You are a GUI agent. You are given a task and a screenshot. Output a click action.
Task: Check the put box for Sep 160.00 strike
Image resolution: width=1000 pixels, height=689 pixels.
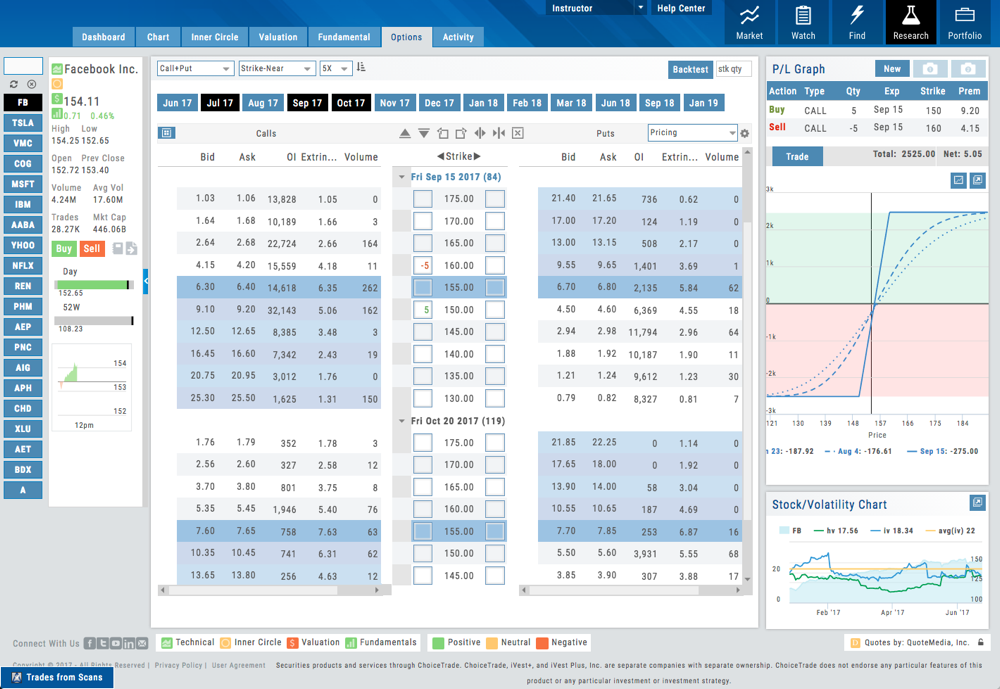(495, 265)
